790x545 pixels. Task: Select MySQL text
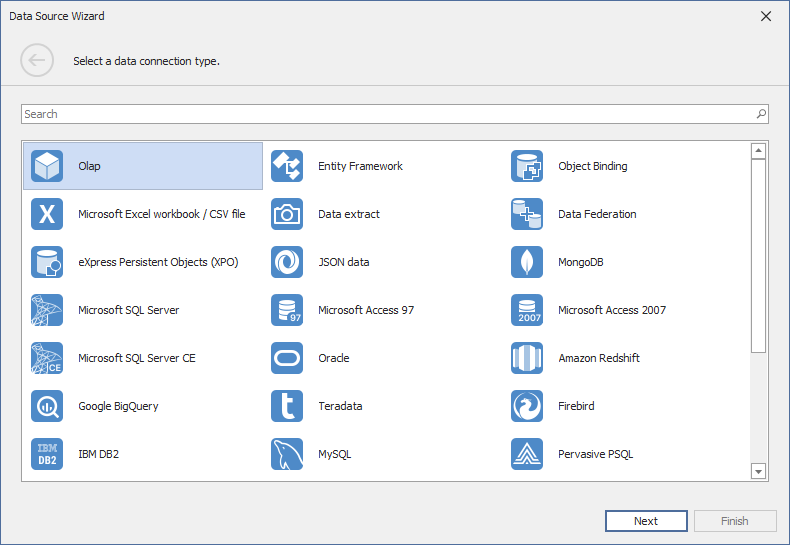tap(335, 454)
